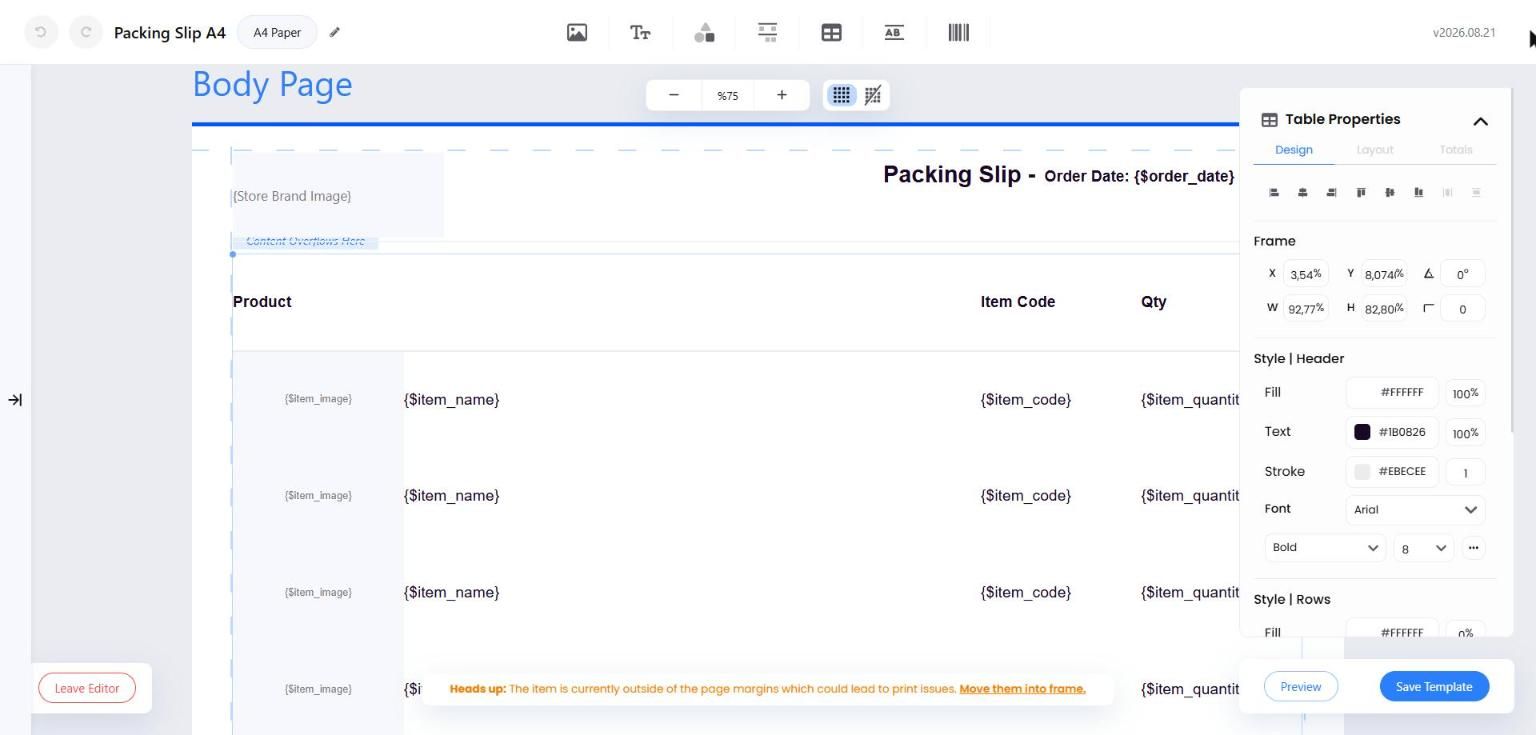Select the text tool in toolbar
This screenshot has width=1536, height=735.
[640, 32]
